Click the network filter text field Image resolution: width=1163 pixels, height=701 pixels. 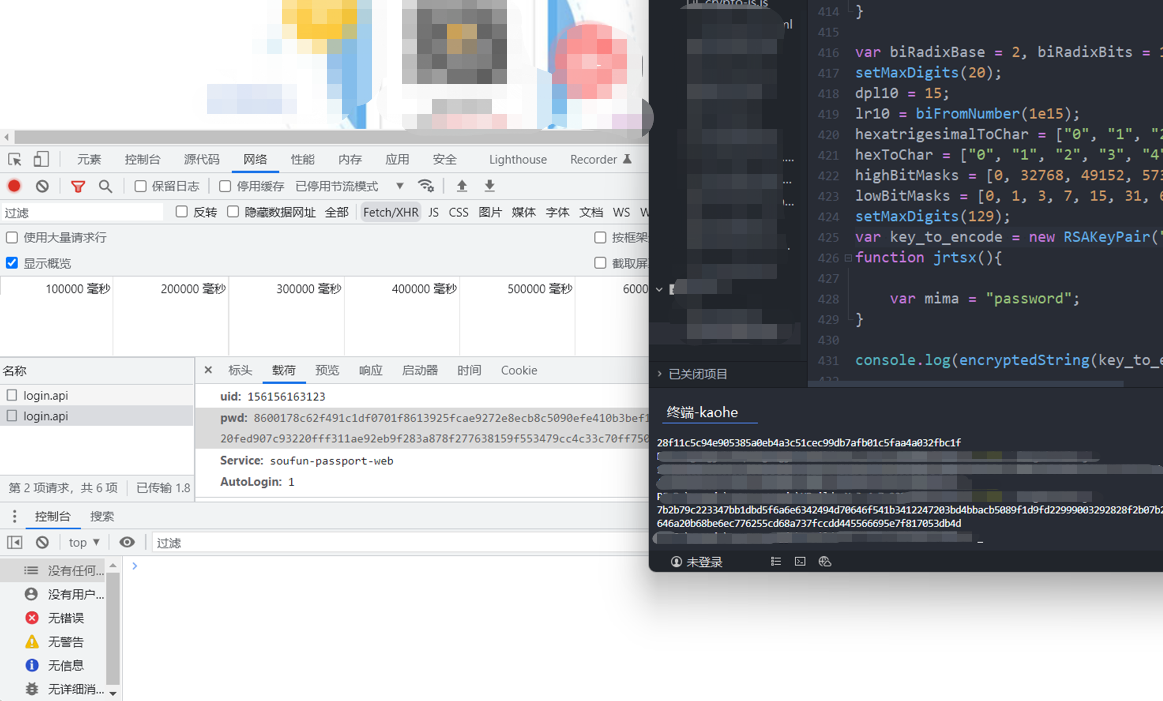82,213
